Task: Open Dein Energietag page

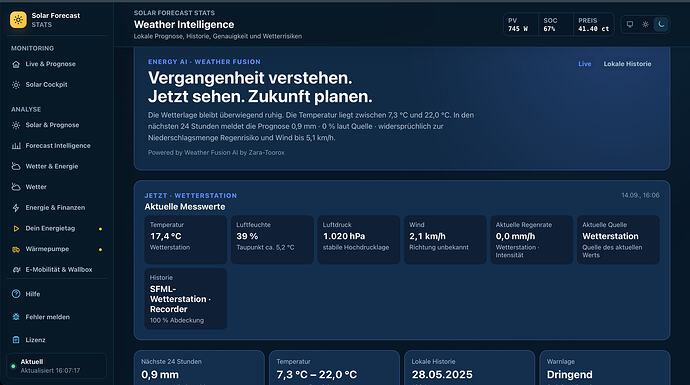Action: [57, 228]
